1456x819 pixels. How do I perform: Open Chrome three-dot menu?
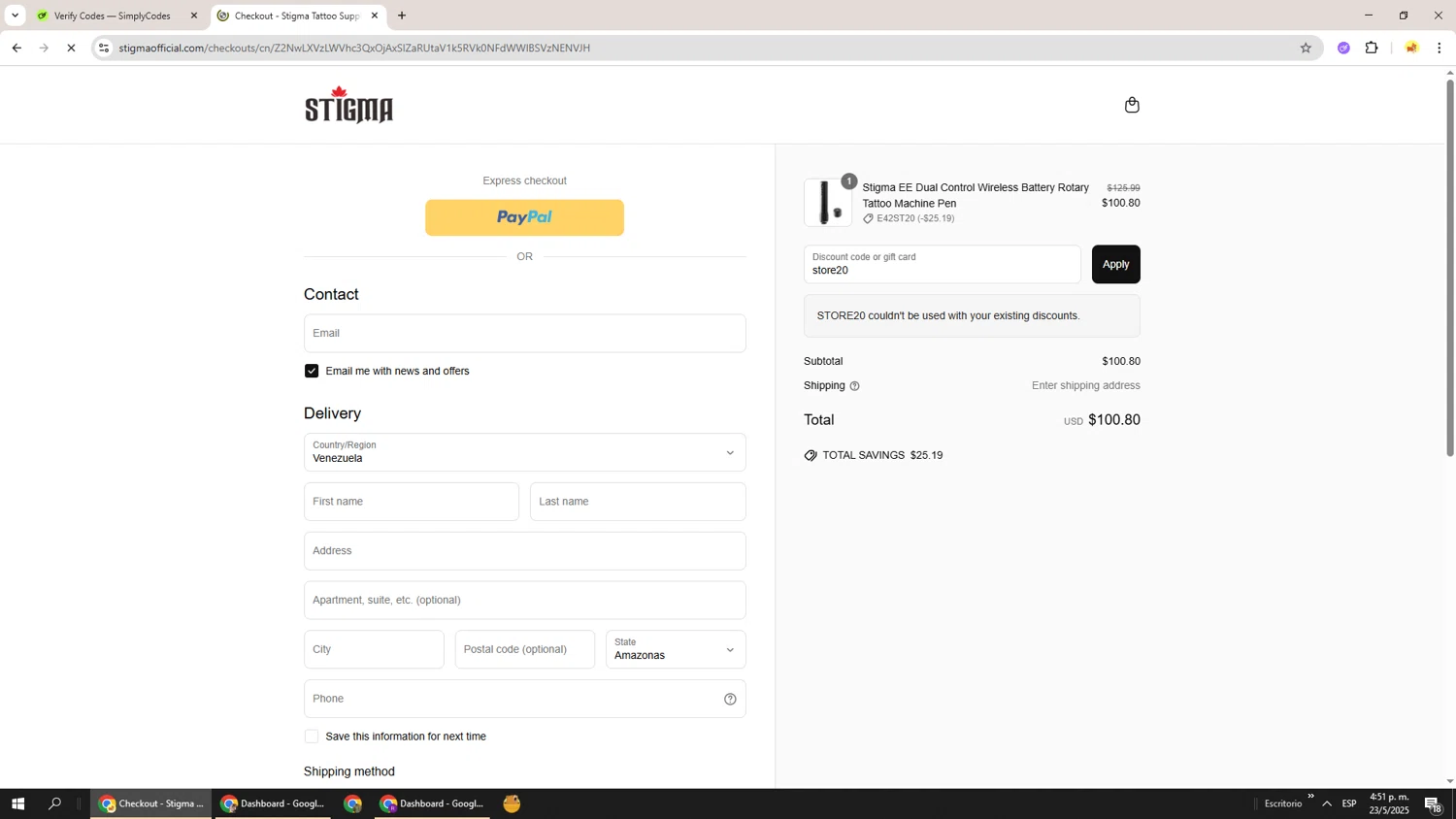1439,48
